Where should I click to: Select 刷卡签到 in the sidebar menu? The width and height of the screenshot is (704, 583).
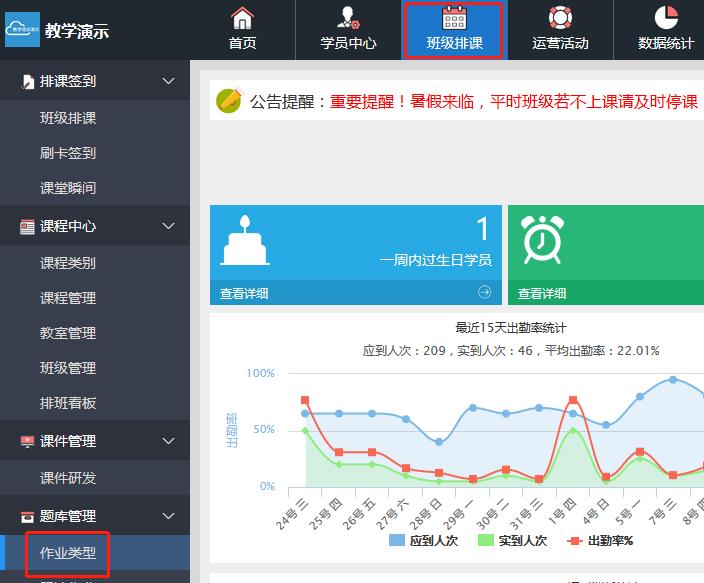coord(68,153)
